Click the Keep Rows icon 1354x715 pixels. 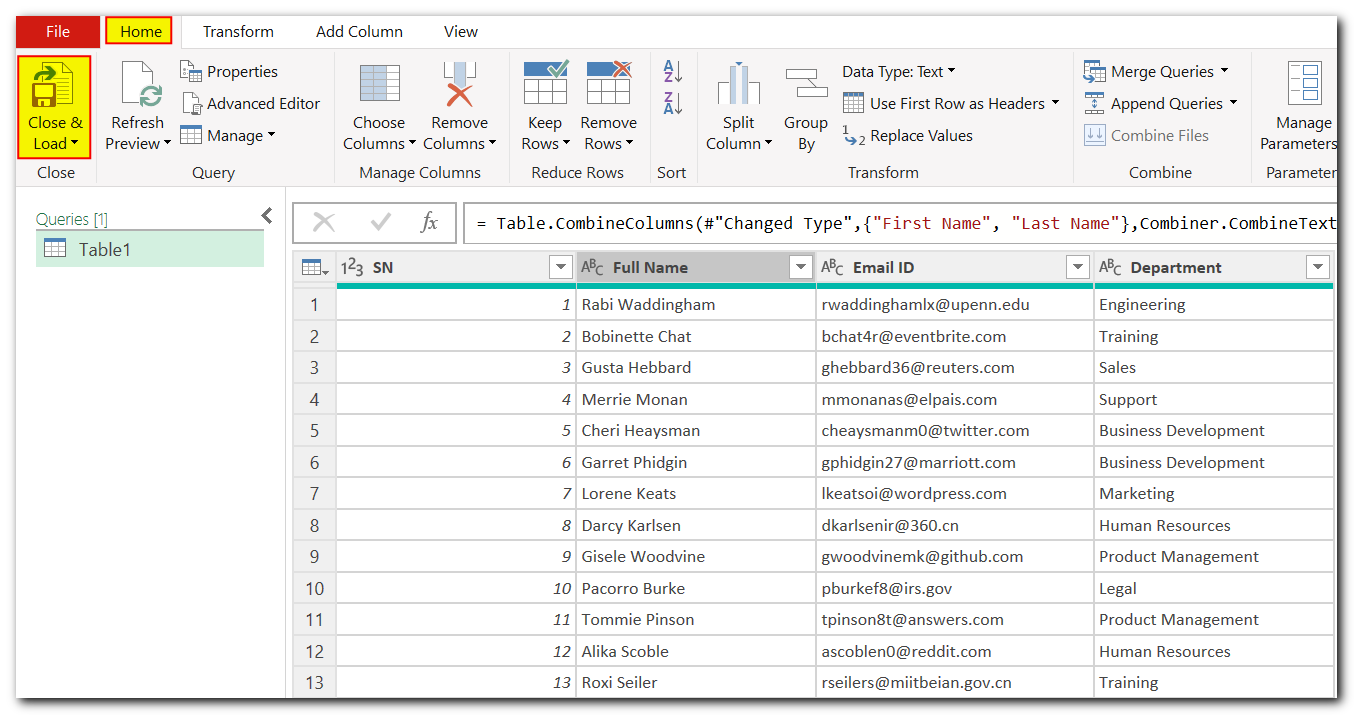click(x=545, y=83)
